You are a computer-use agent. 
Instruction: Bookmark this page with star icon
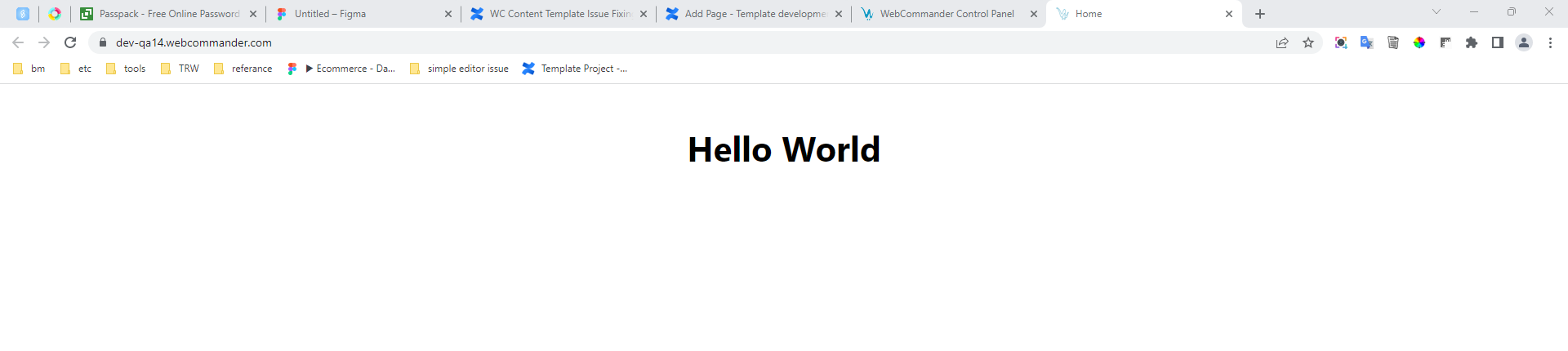[x=1308, y=42]
